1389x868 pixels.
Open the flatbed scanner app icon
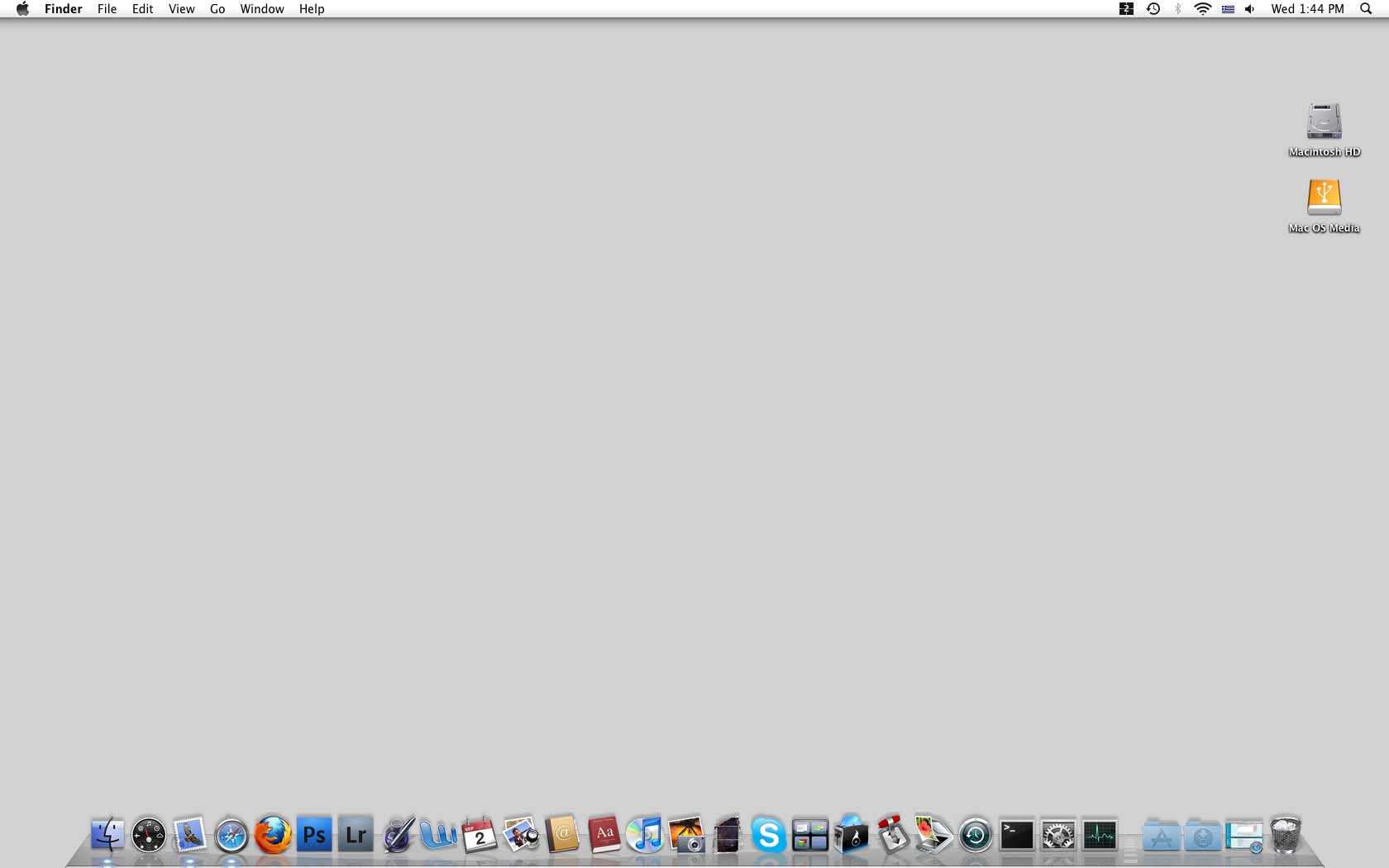coord(934,835)
